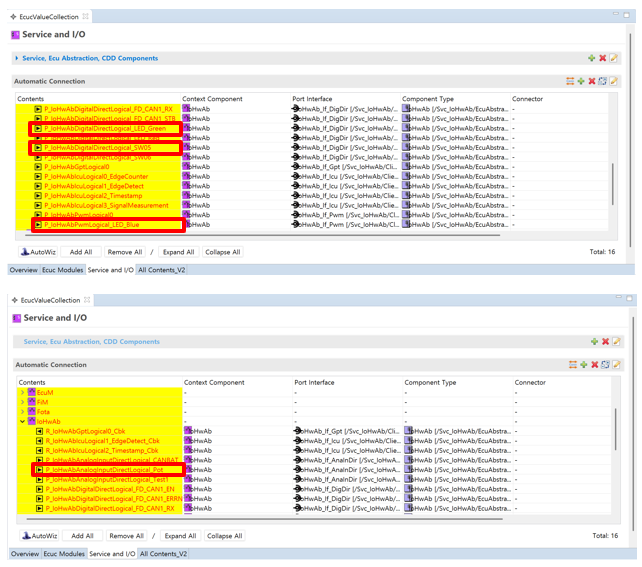Click blue refresh icon in upper Automatic Connection bar

click(x=602, y=81)
